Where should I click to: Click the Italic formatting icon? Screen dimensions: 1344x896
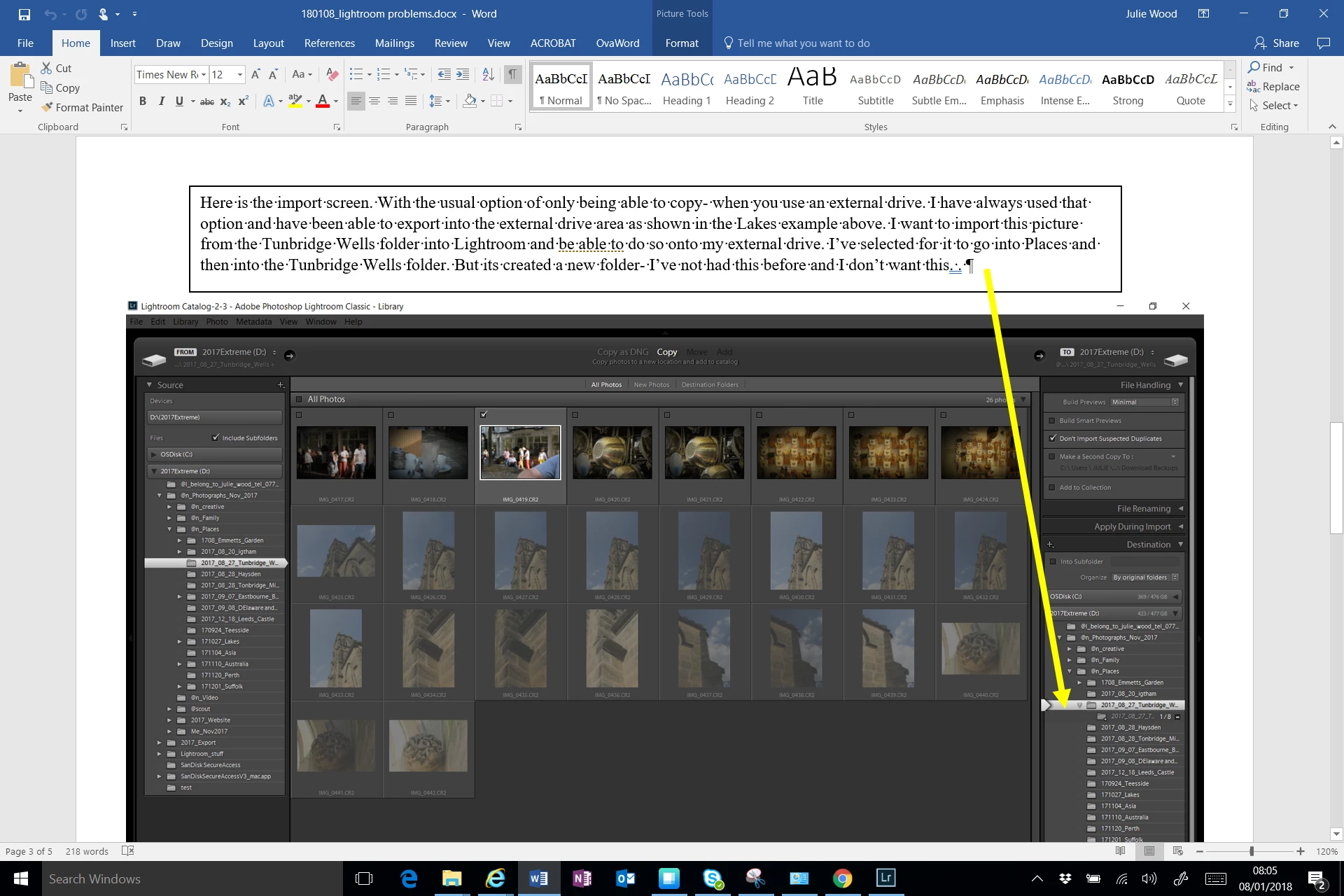pyautogui.click(x=162, y=101)
